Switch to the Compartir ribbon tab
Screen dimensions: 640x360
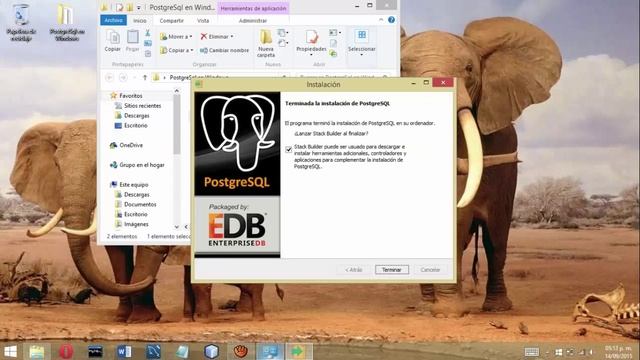[171, 20]
